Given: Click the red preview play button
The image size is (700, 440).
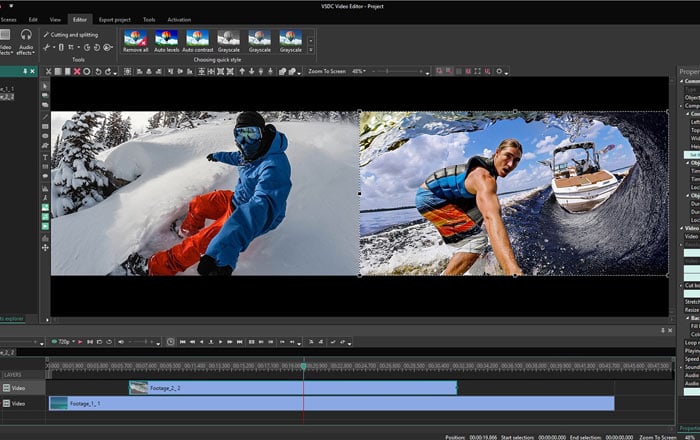Looking at the screenshot, I should click(x=80, y=342).
